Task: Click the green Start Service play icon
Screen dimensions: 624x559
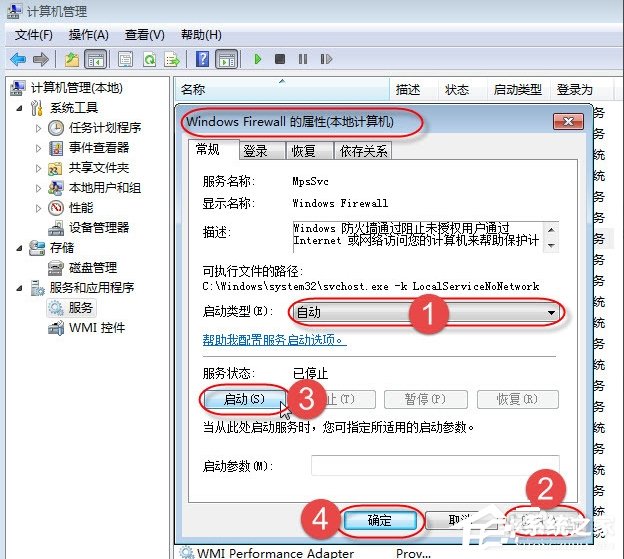Action: (x=258, y=59)
